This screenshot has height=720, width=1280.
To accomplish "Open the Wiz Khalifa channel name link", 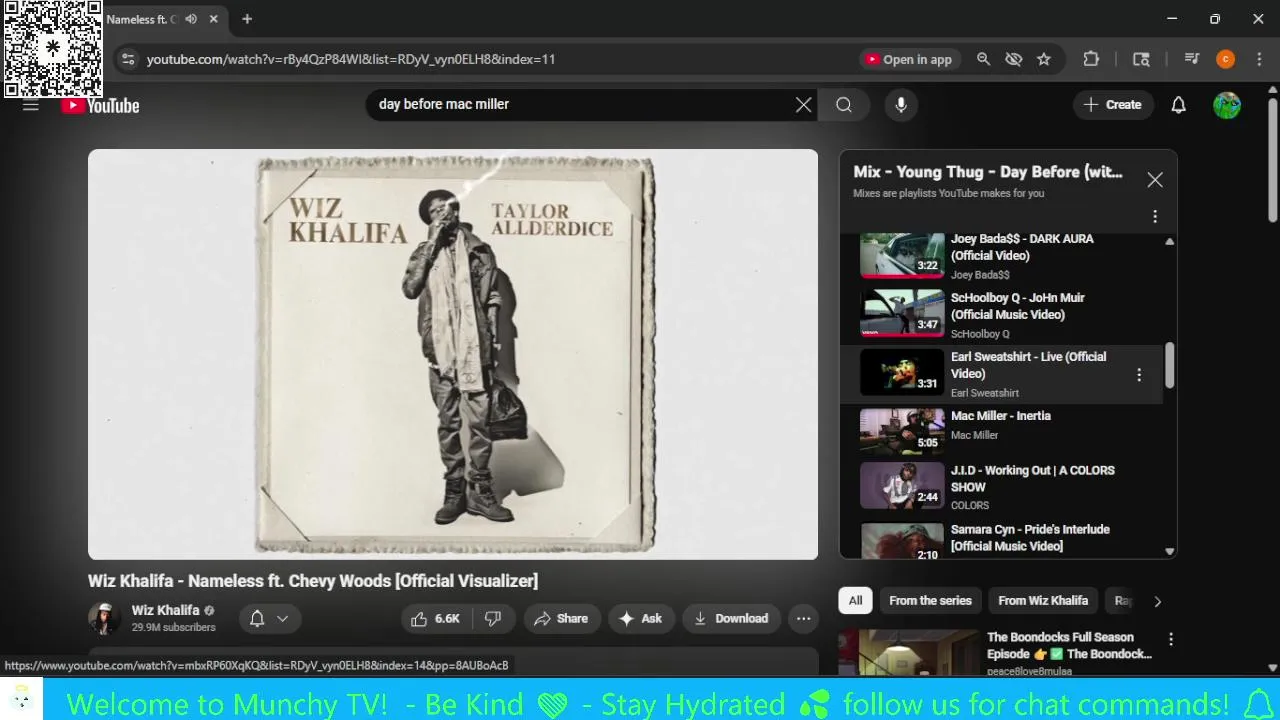I will pyautogui.click(x=165, y=610).
